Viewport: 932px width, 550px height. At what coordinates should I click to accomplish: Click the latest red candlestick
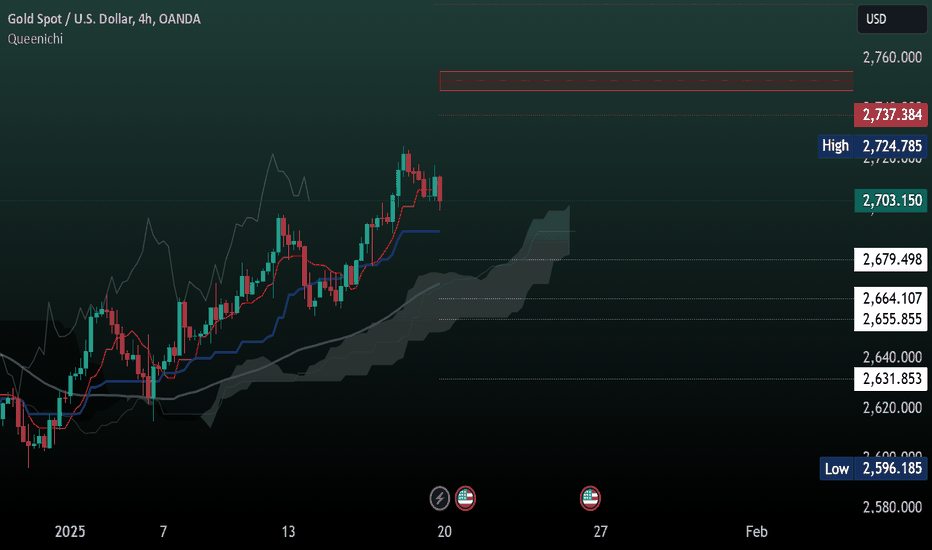[x=440, y=189]
